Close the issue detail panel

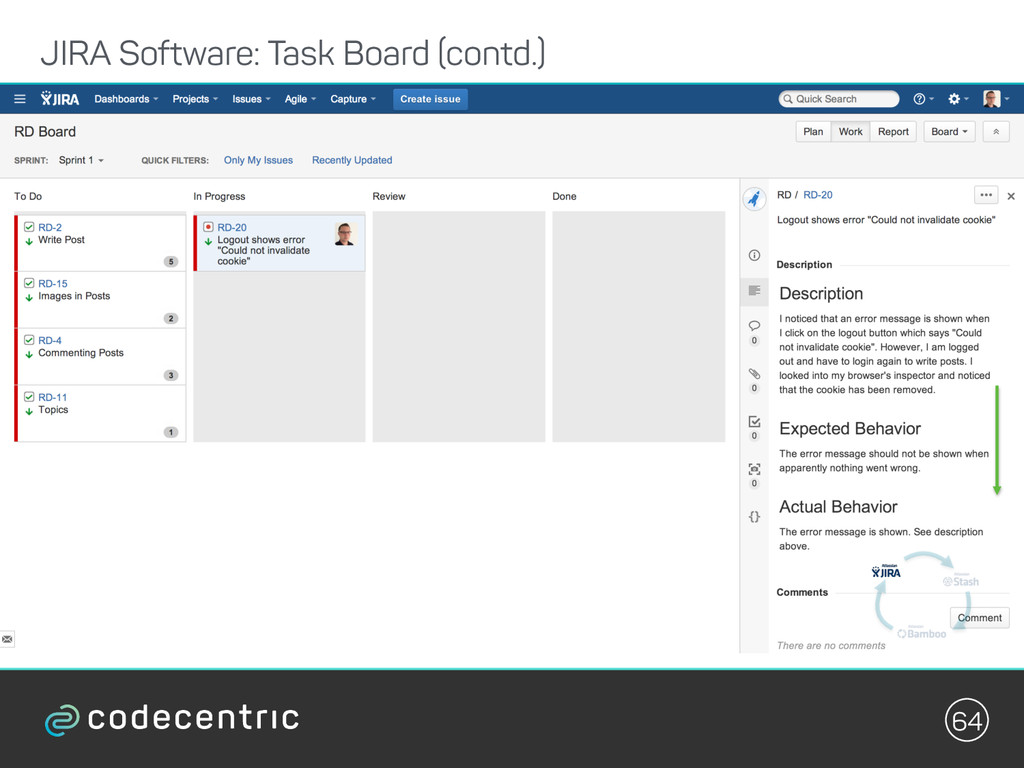pyautogui.click(x=1011, y=196)
